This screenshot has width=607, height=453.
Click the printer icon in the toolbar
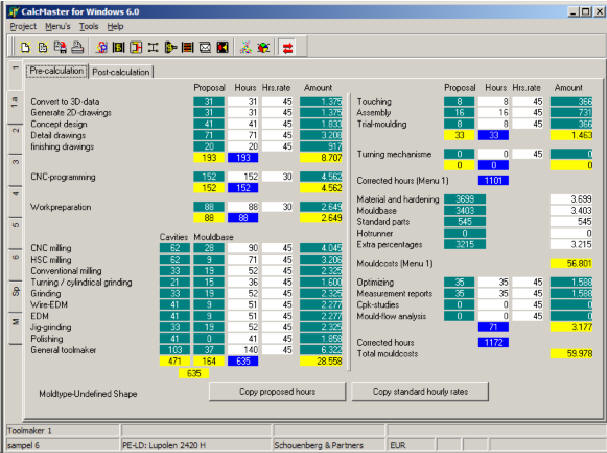78,47
